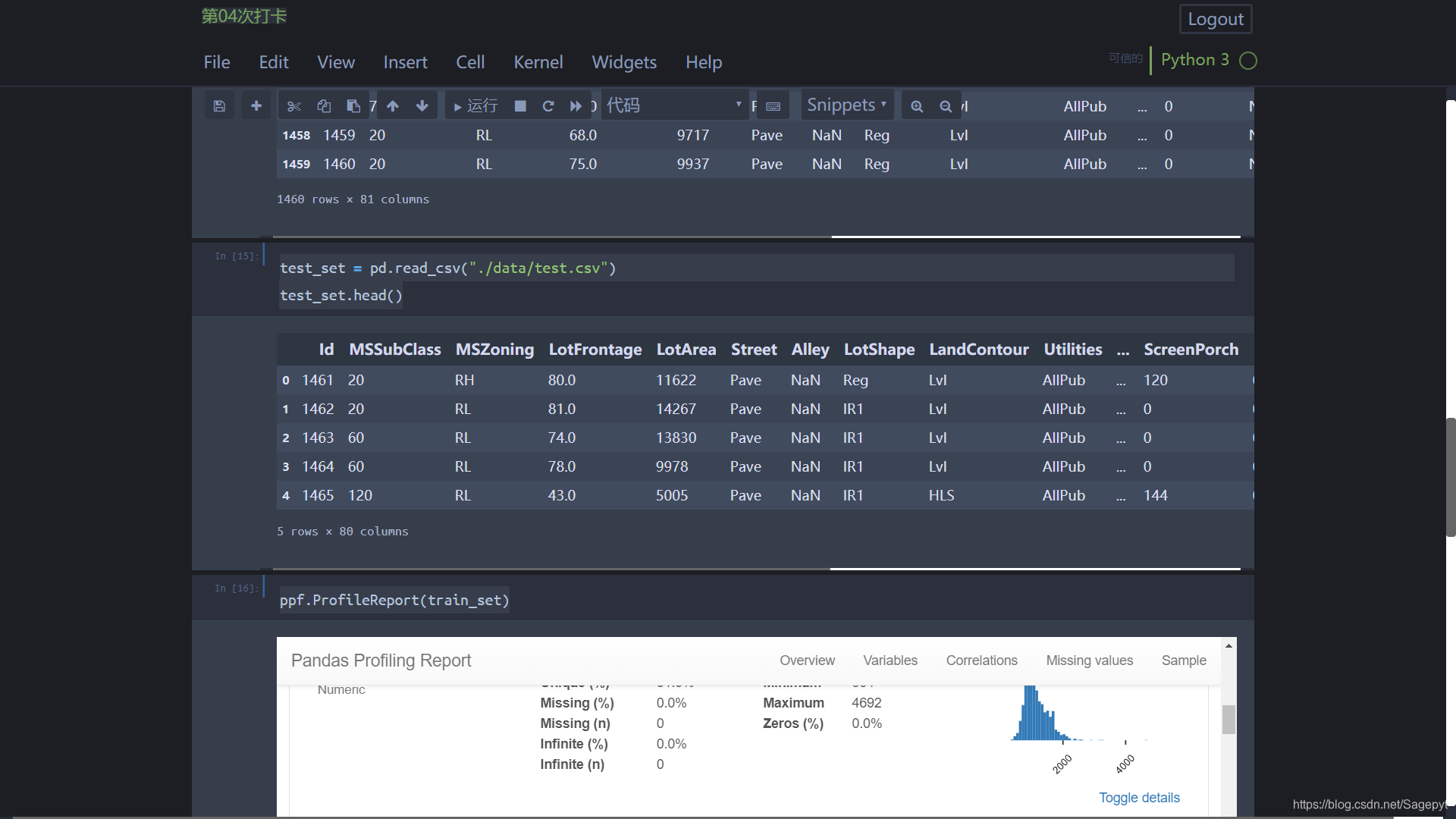Restart the kernel icon

(x=548, y=105)
